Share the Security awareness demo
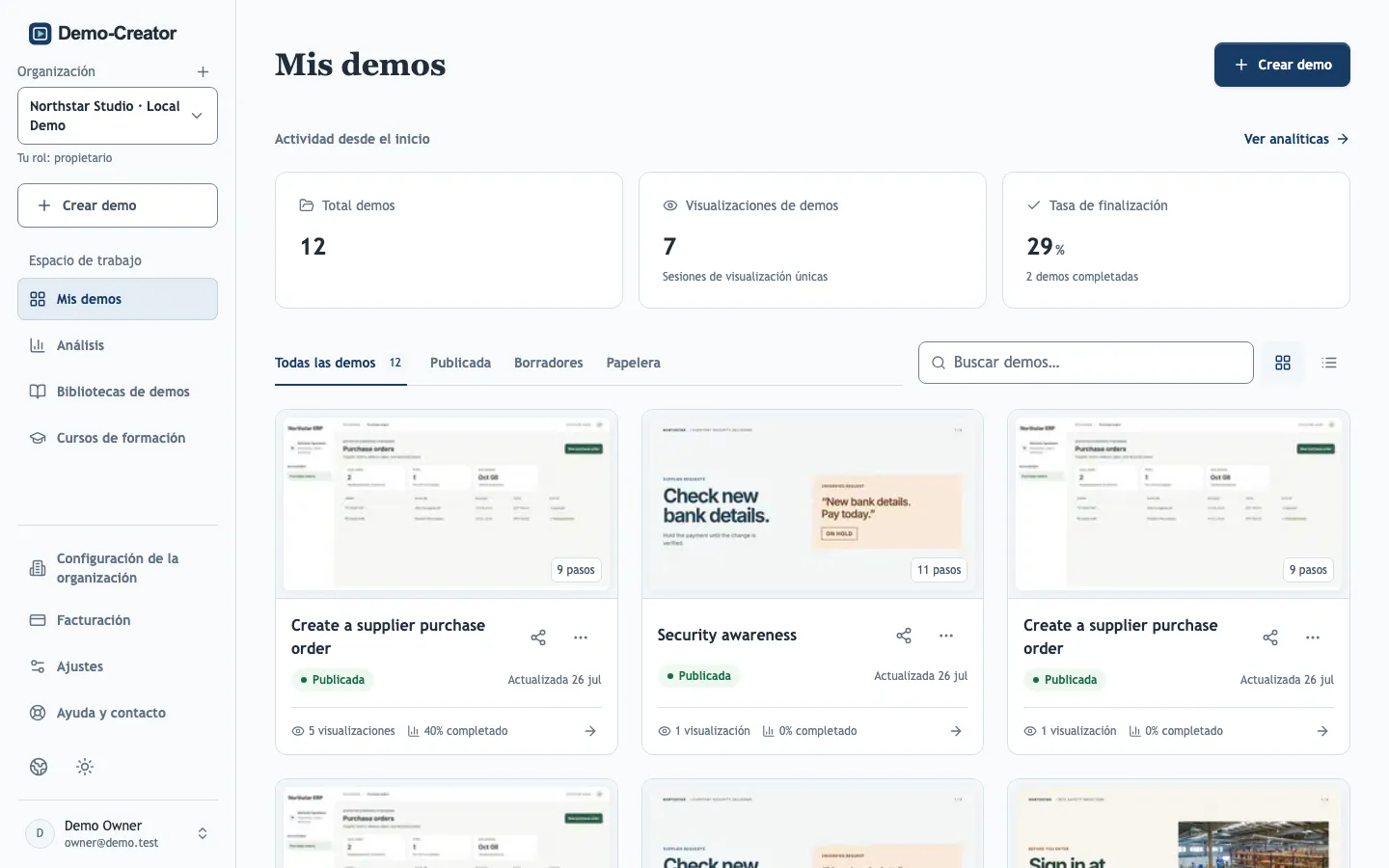 904,636
